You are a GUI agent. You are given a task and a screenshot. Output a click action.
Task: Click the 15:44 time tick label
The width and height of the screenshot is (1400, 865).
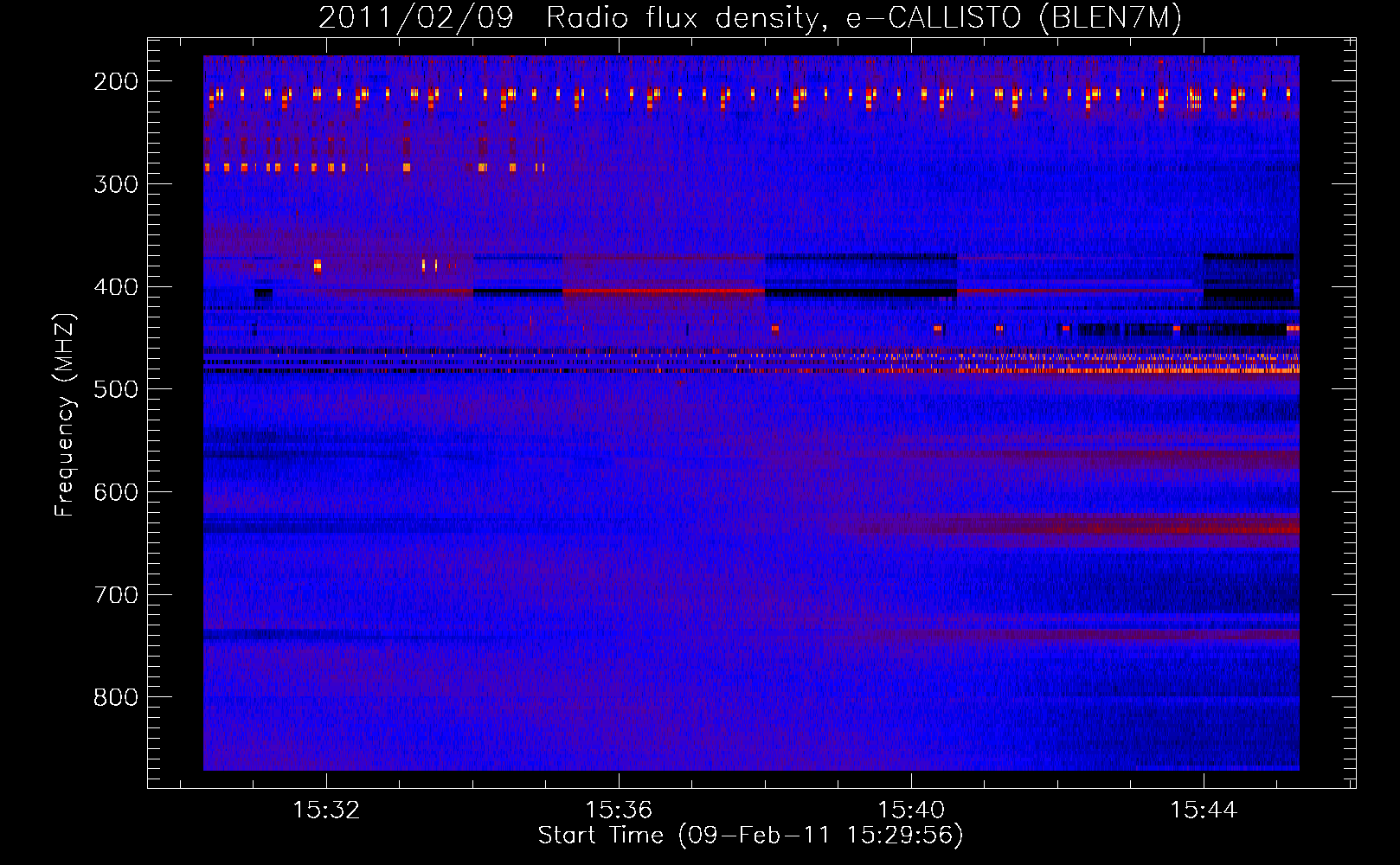[1204, 811]
